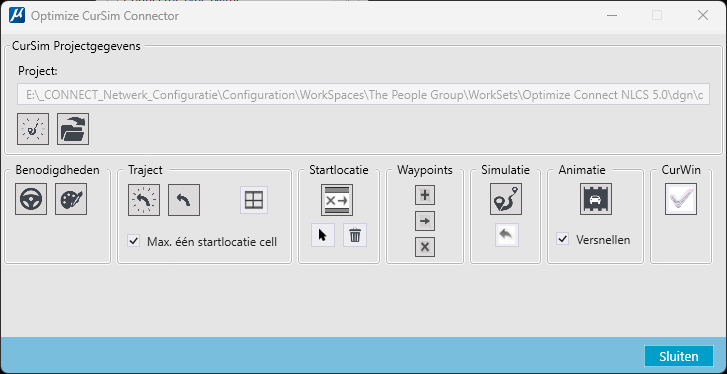This screenshot has width=727, height=374.
Task: Add a waypoint with the plus icon
Action: pyautogui.click(x=425, y=196)
